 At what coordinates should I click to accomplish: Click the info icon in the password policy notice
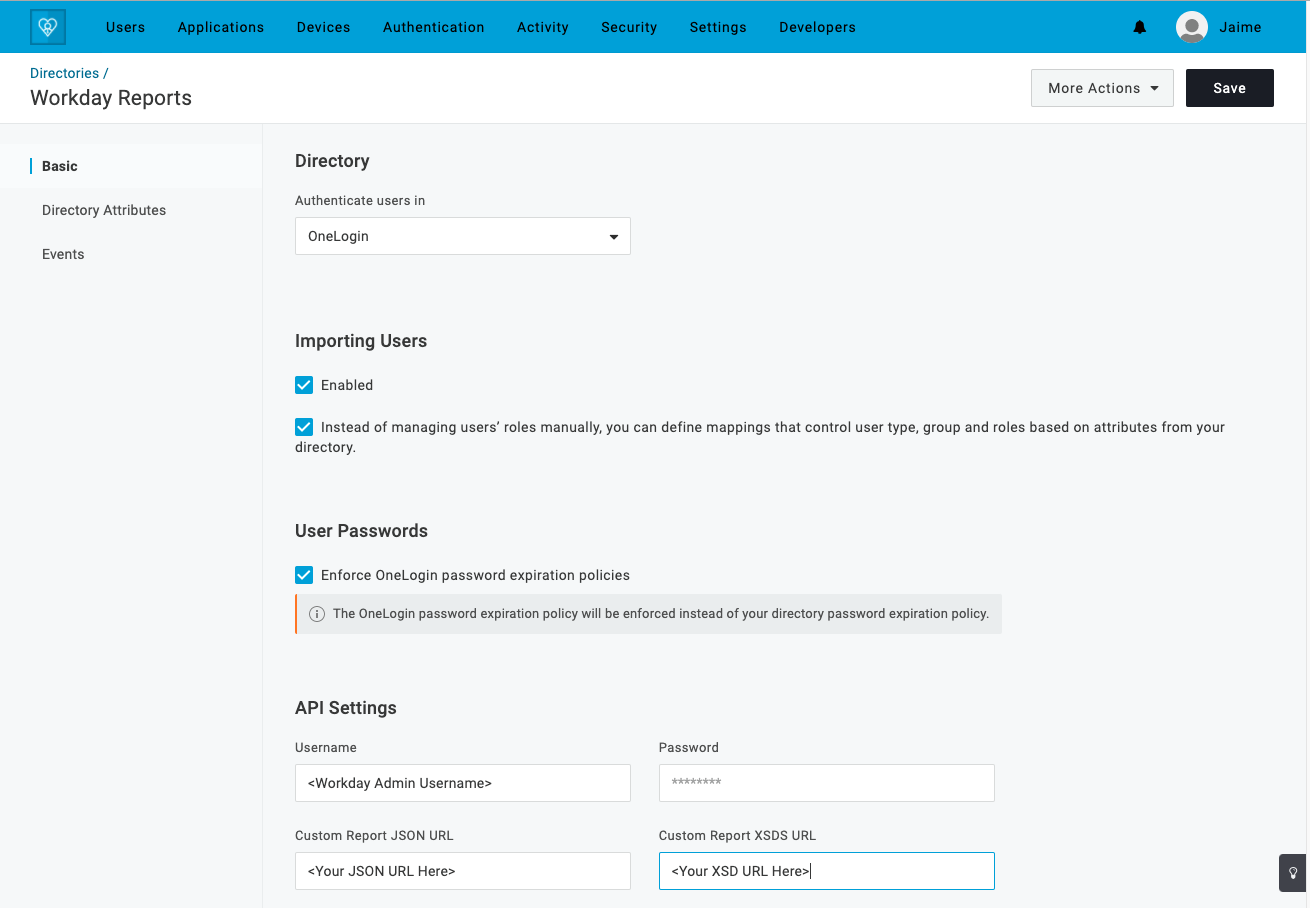[317, 613]
